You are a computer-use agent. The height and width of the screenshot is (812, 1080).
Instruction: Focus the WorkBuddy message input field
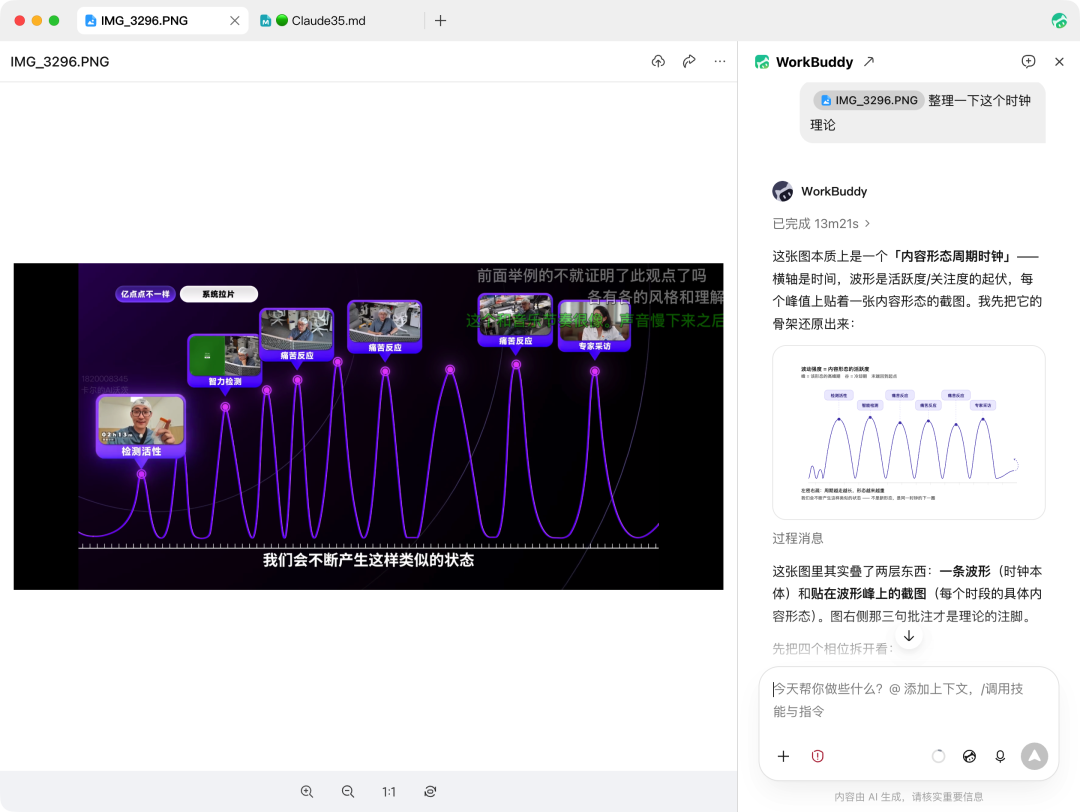pos(908,700)
